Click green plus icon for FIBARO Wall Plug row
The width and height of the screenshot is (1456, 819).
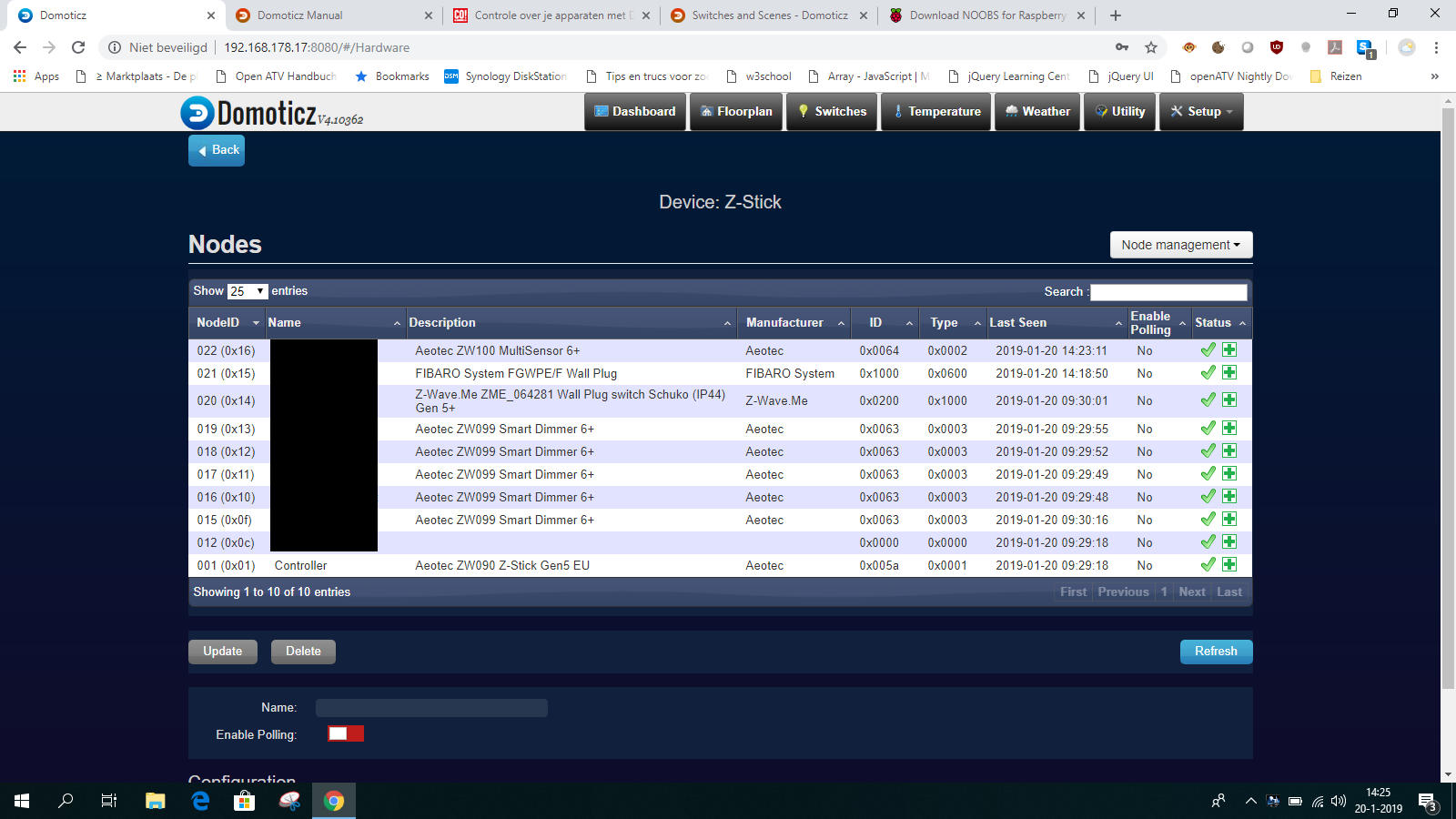click(x=1229, y=372)
